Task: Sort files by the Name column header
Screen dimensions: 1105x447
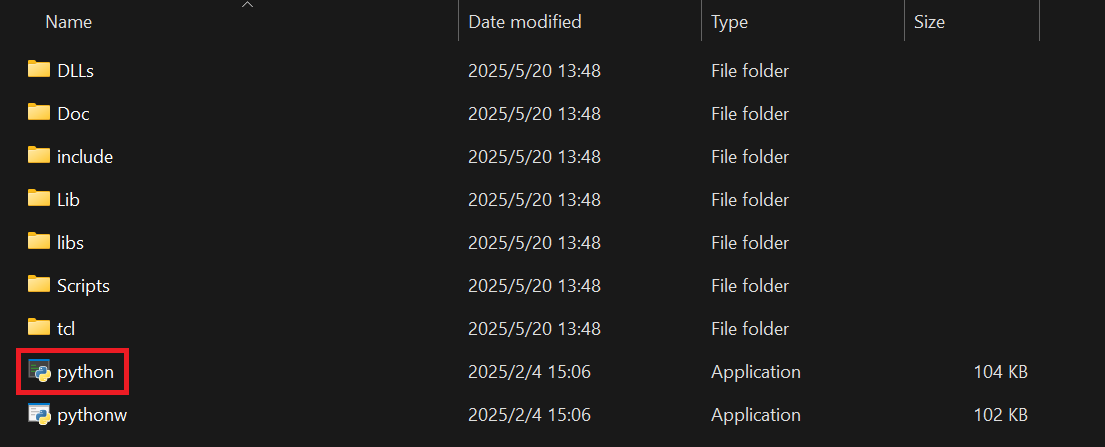Action: tap(68, 22)
